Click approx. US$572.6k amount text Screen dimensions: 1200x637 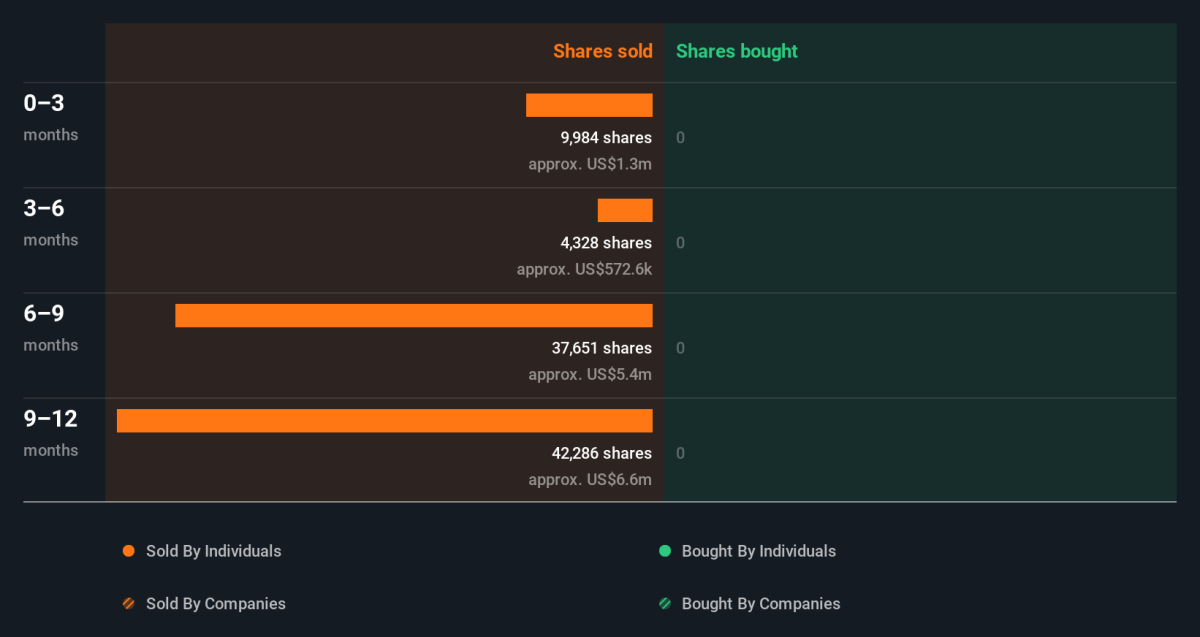pos(584,269)
